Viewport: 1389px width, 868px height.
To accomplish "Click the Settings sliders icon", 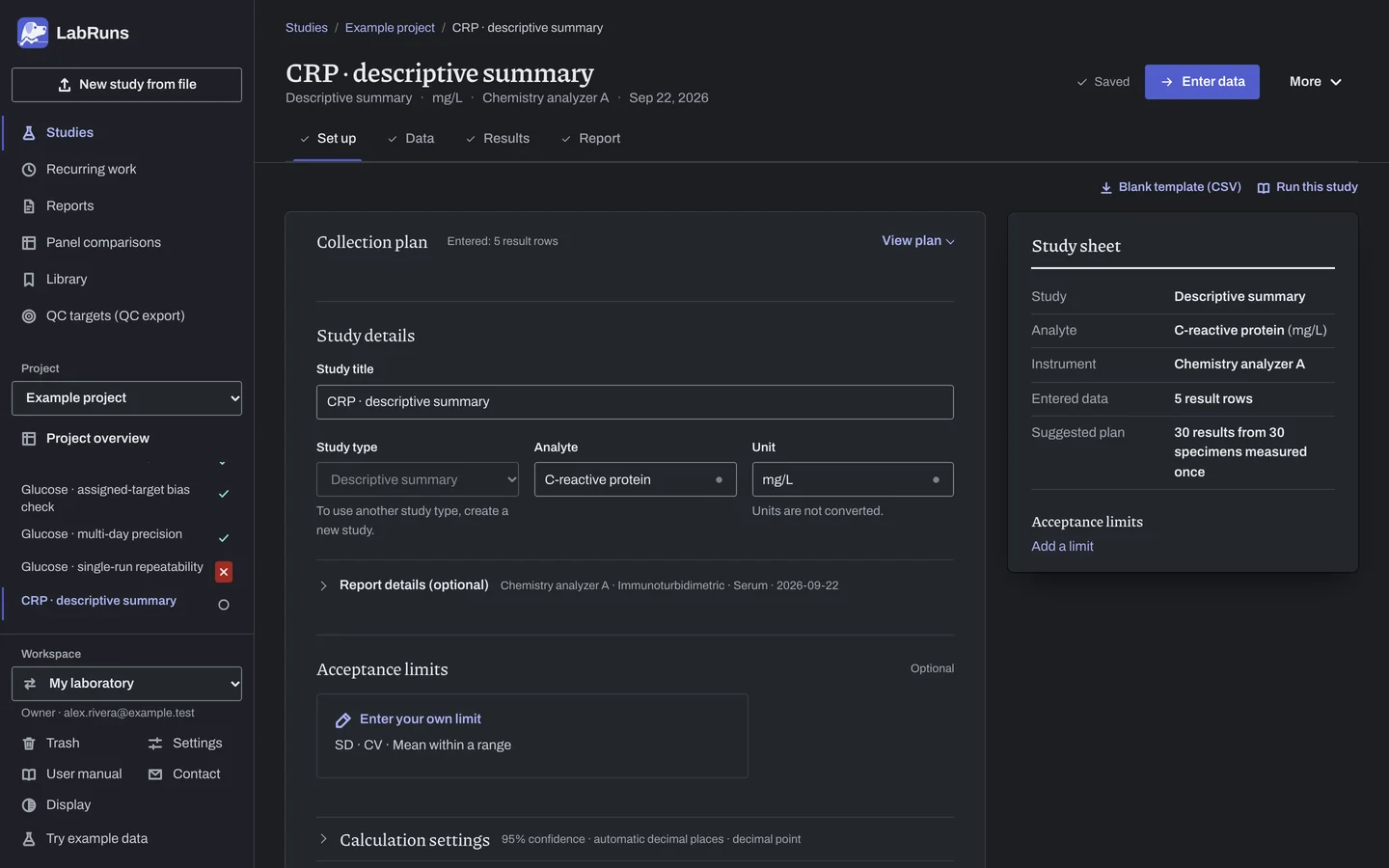I will 155,744.
